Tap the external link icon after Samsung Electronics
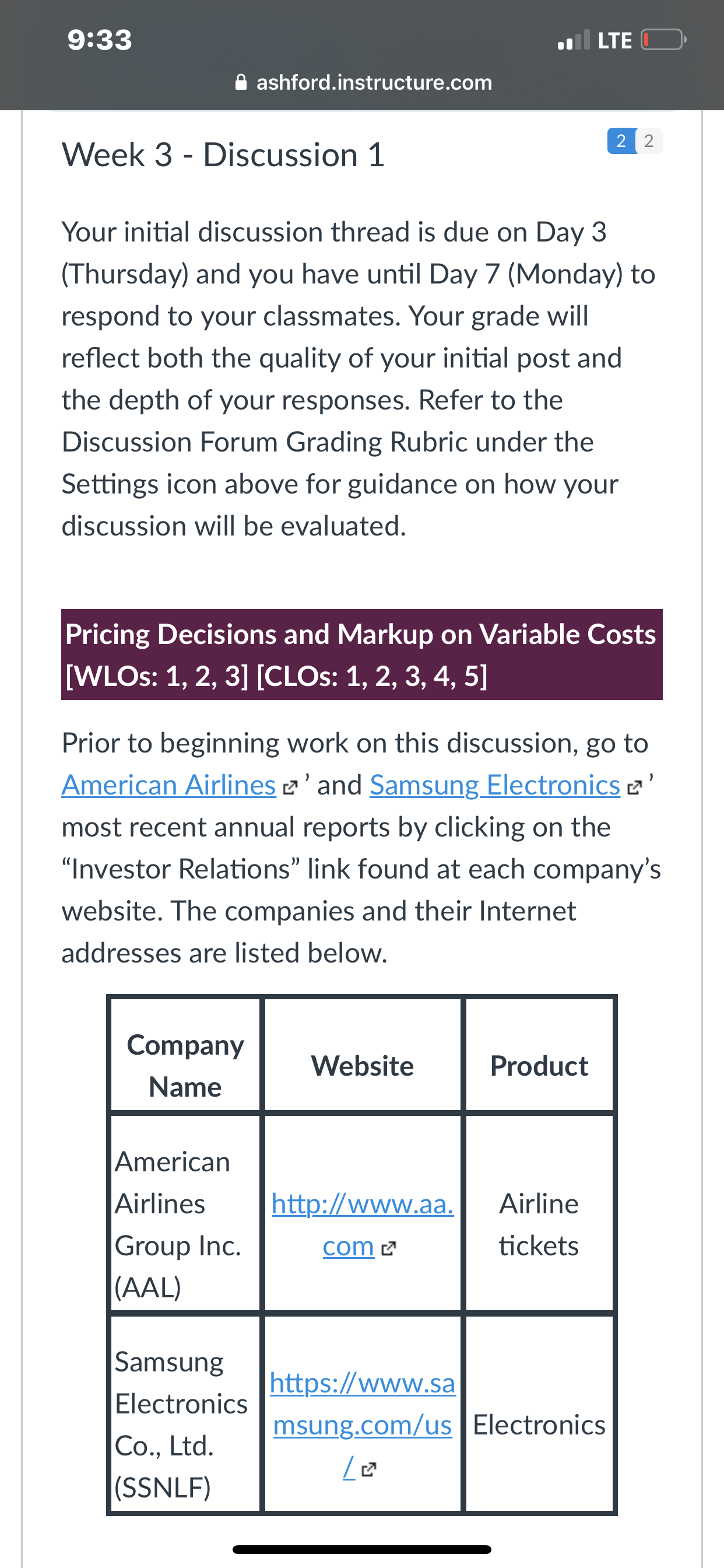 click(x=634, y=787)
